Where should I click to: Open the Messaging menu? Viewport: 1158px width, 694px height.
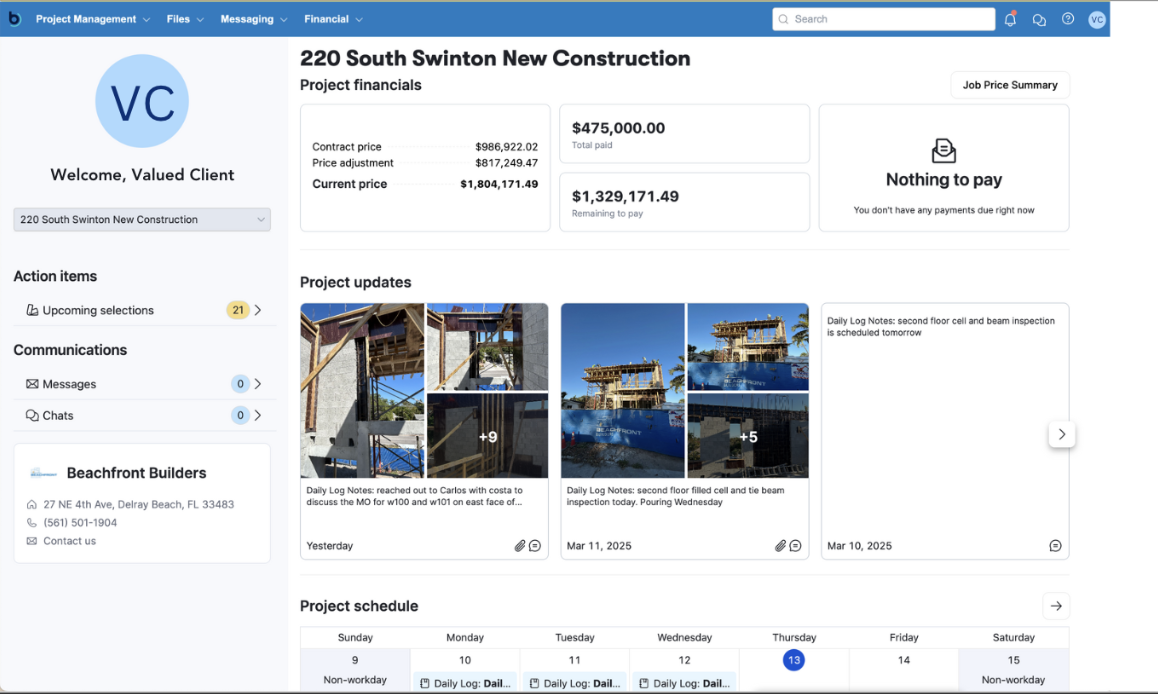coord(253,19)
